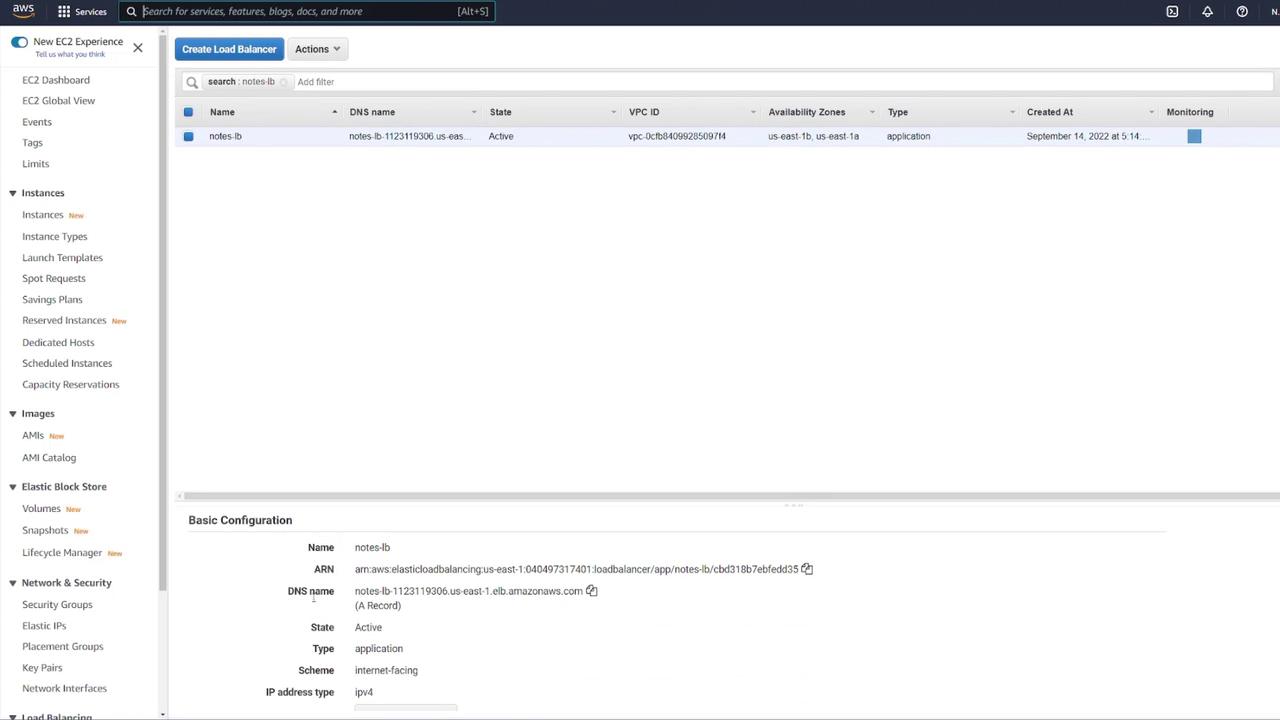The height and width of the screenshot is (720, 1280).
Task: Open EC2 Global View
Action: point(59,101)
